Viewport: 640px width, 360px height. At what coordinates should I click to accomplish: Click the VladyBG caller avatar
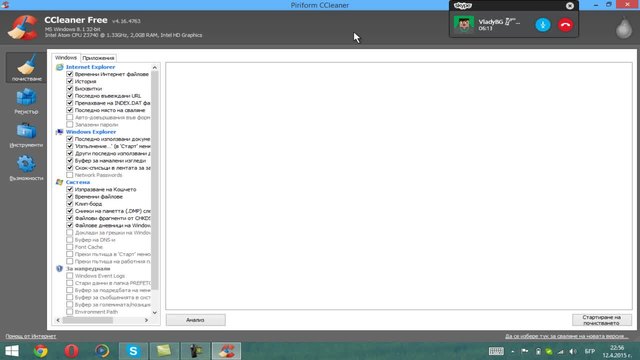click(x=464, y=25)
